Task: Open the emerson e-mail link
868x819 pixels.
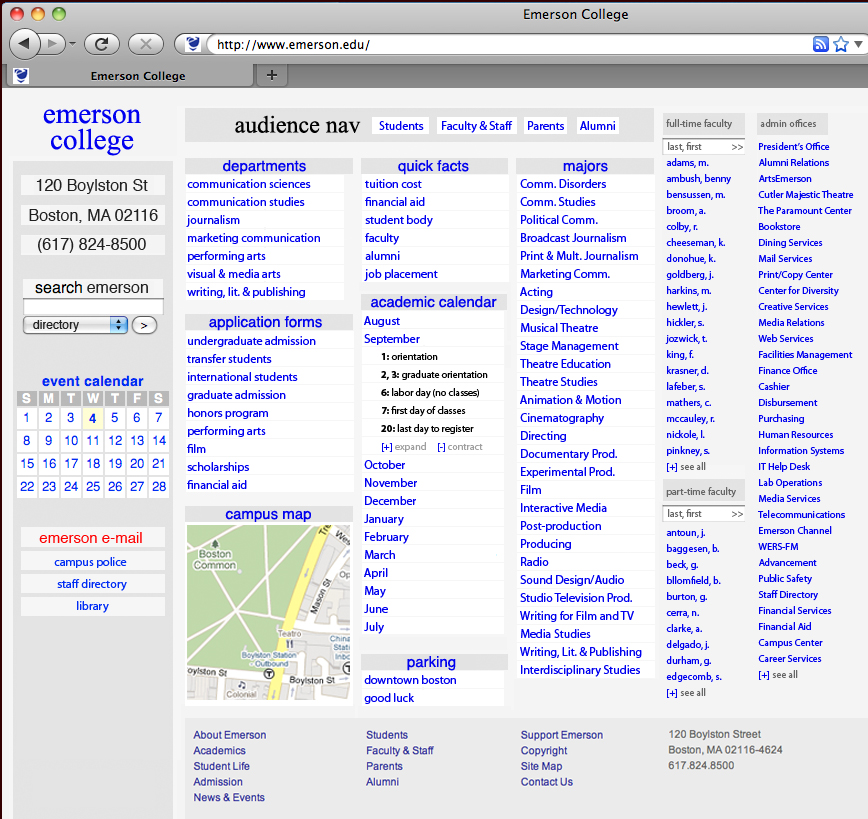Action: tap(91, 538)
